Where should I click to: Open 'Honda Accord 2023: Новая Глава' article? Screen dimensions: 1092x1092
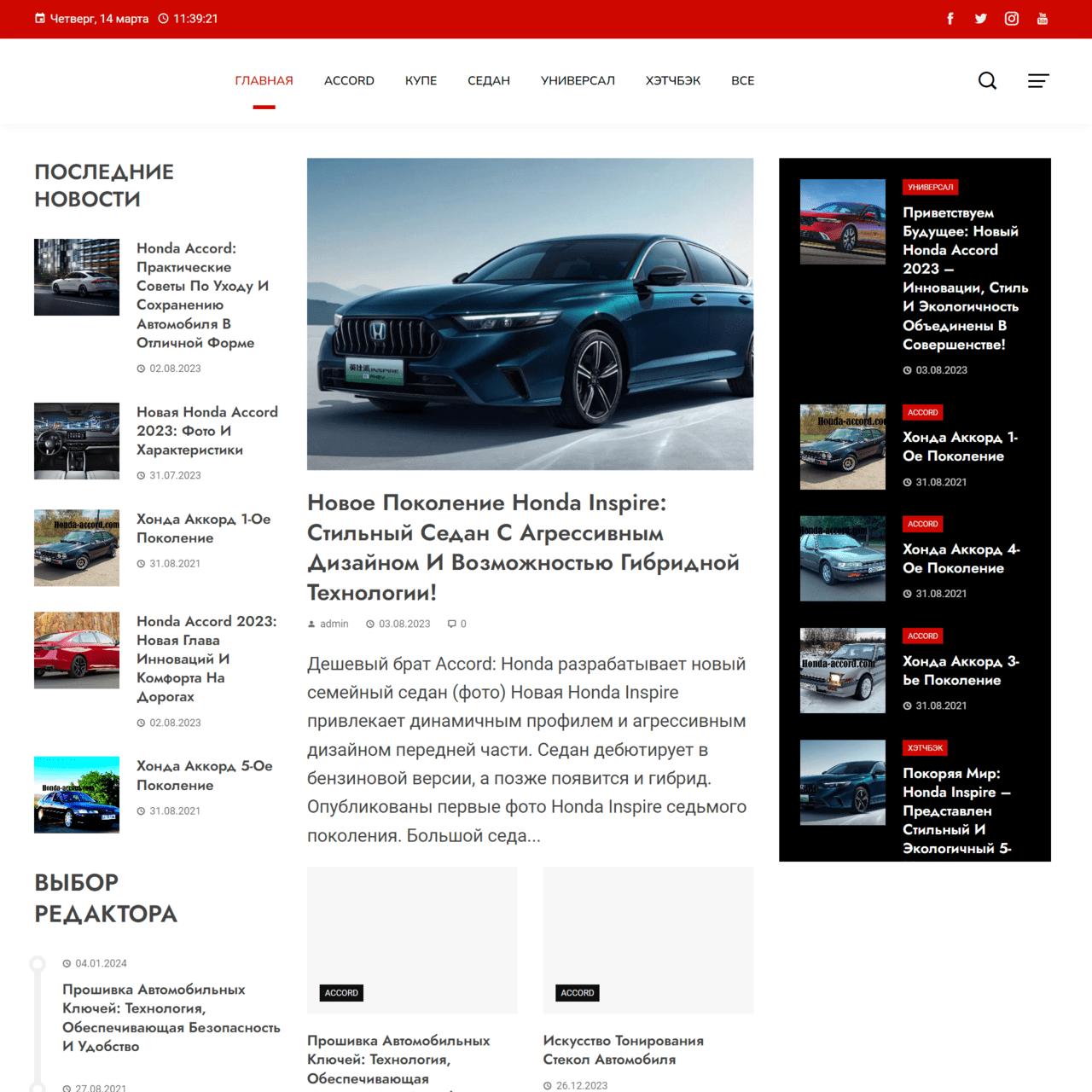click(x=206, y=659)
